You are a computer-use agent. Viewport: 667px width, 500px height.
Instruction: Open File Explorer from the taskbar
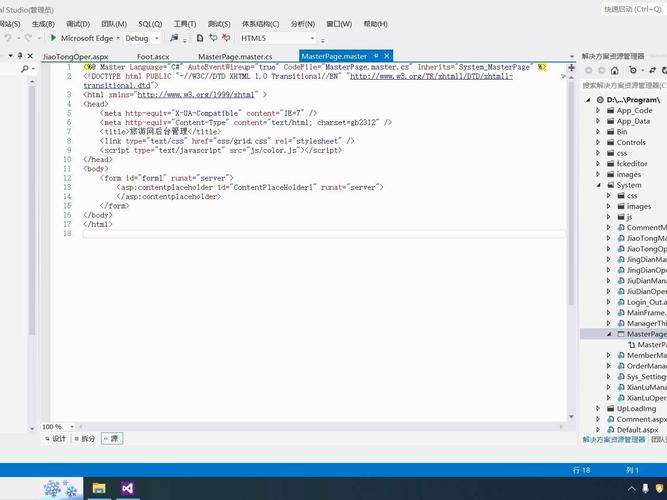99,488
